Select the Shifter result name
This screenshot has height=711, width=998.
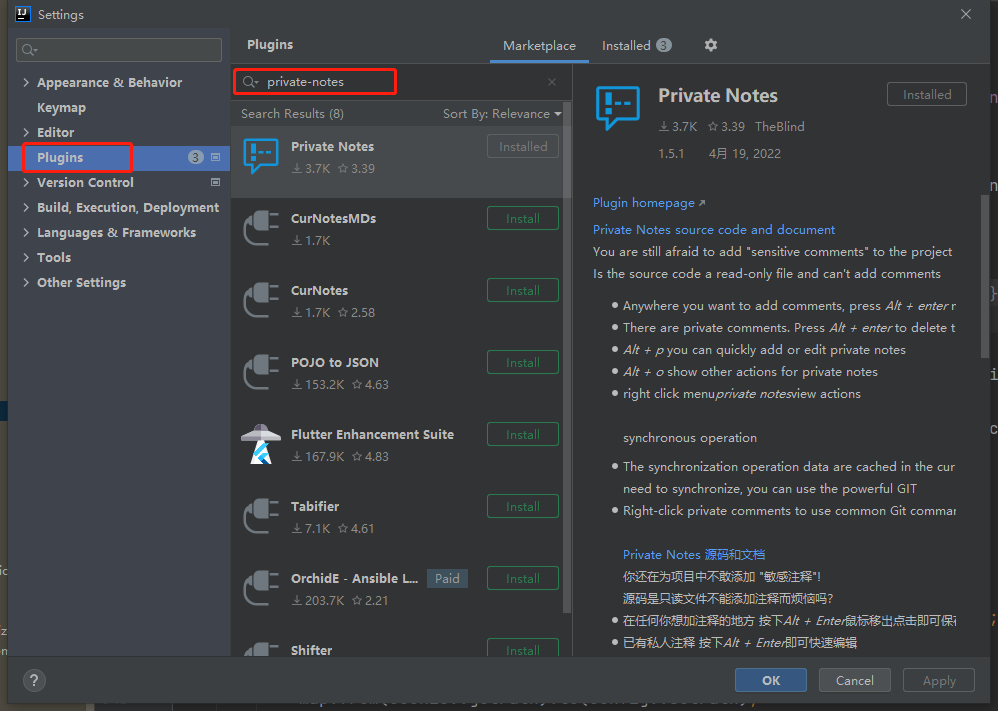coord(311,650)
